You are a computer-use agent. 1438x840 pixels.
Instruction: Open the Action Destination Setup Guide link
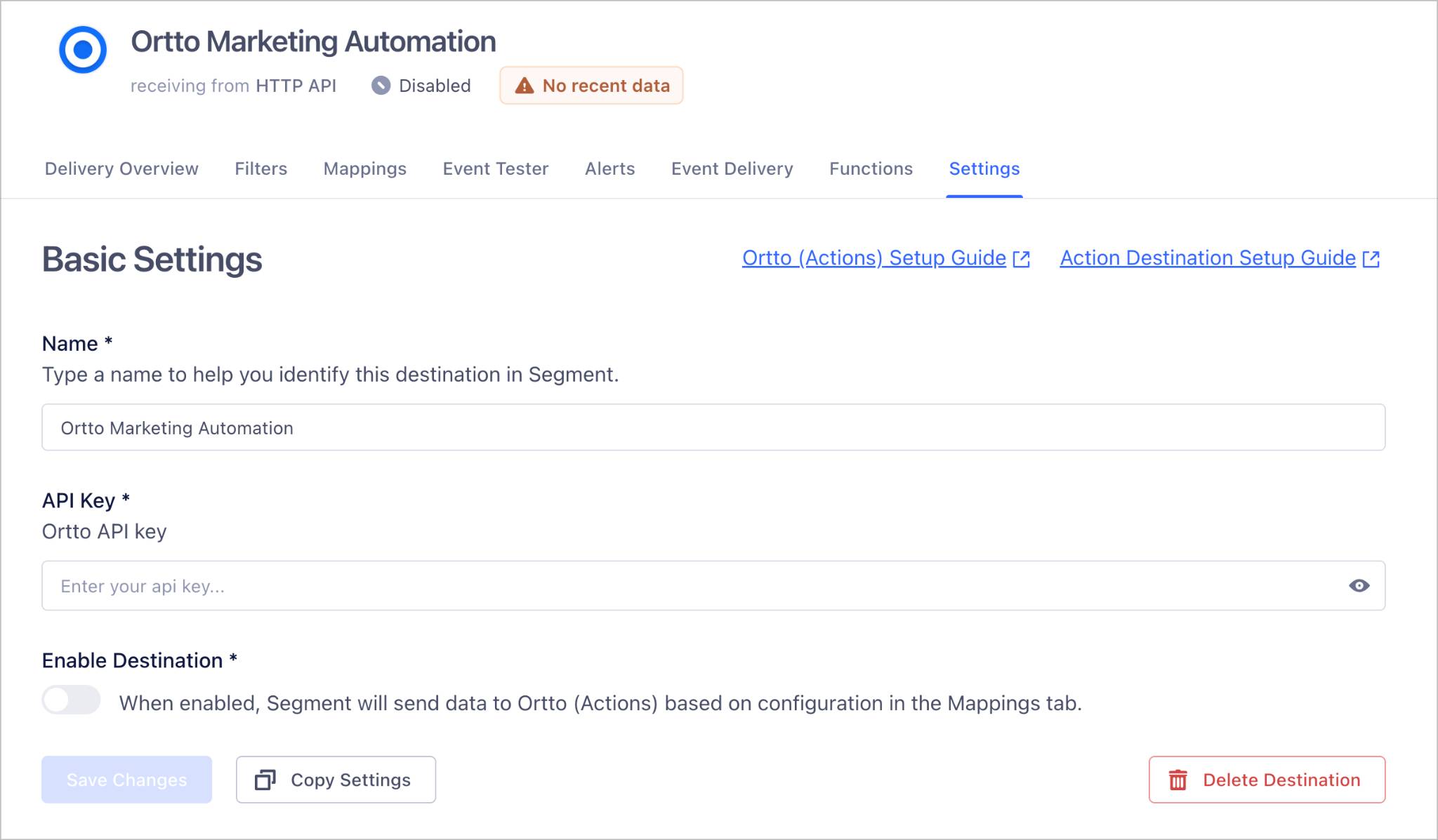(x=1207, y=258)
